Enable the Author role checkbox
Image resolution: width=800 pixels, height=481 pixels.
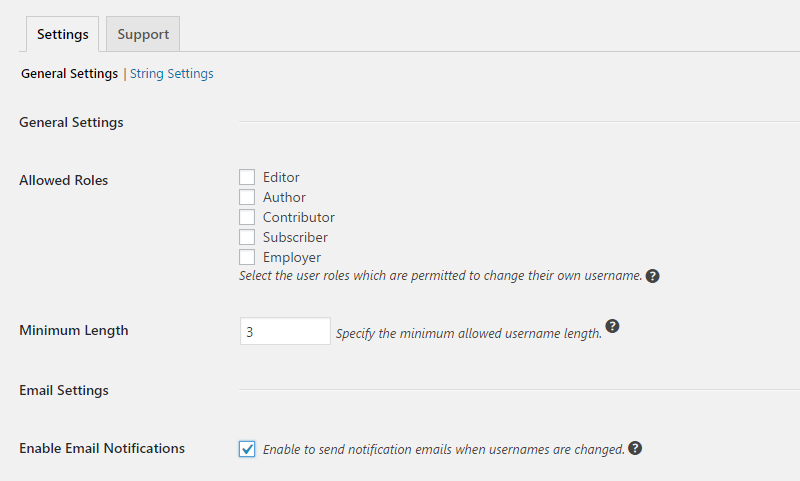point(247,197)
